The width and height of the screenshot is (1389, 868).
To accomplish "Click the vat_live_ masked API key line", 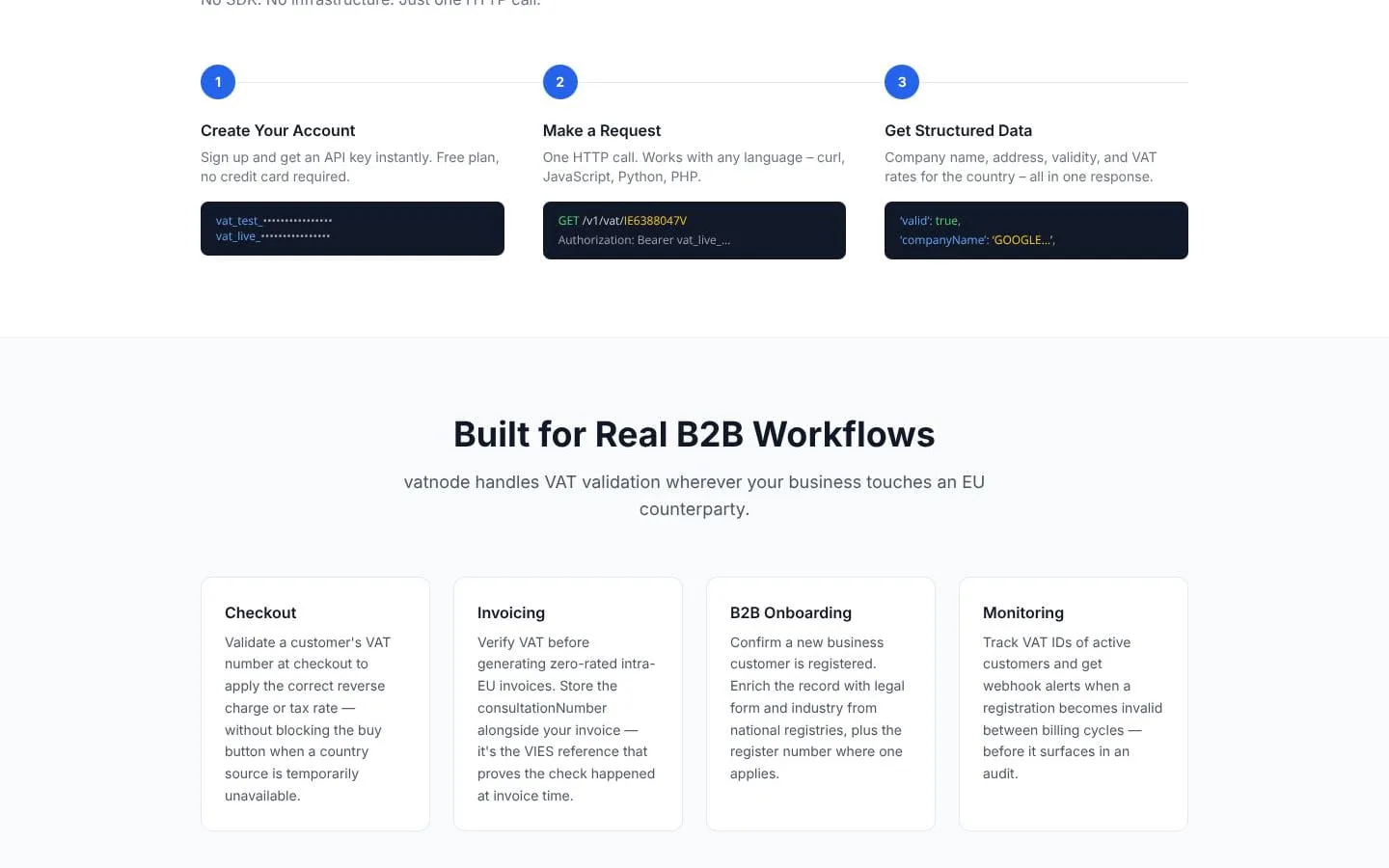I will tap(273, 236).
